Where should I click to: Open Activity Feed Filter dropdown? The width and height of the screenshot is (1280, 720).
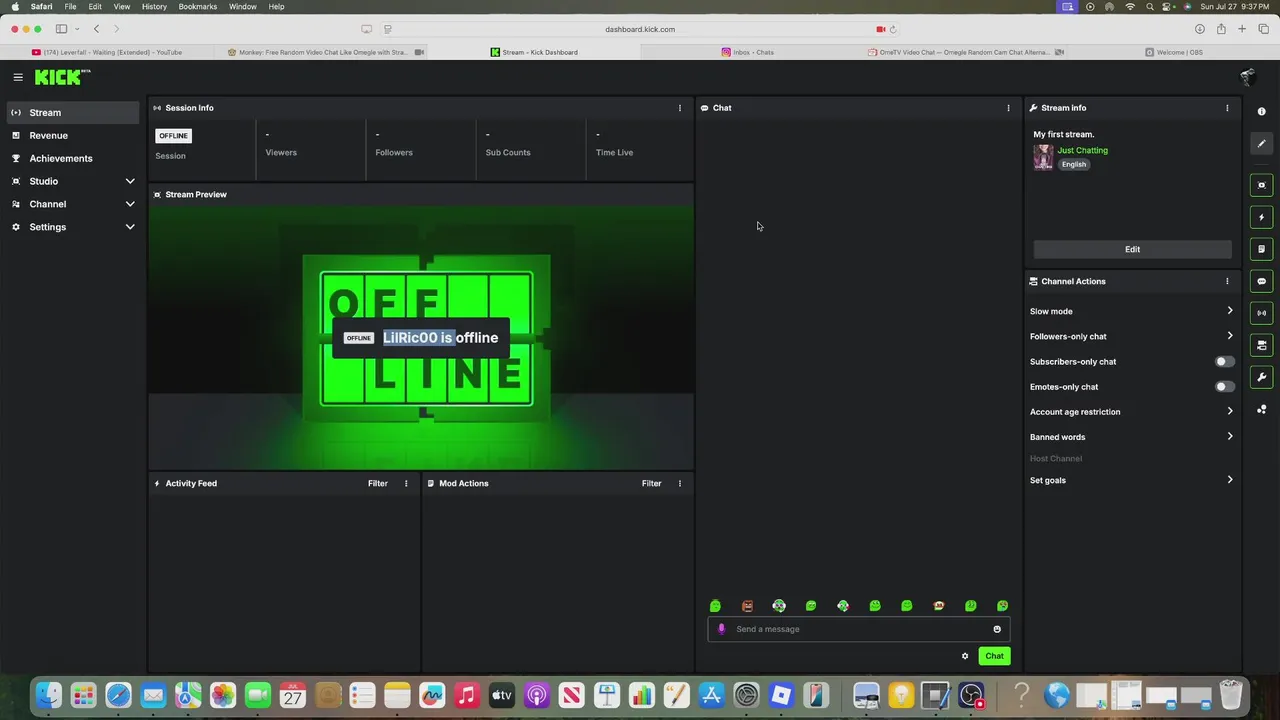pyautogui.click(x=377, y=483)
